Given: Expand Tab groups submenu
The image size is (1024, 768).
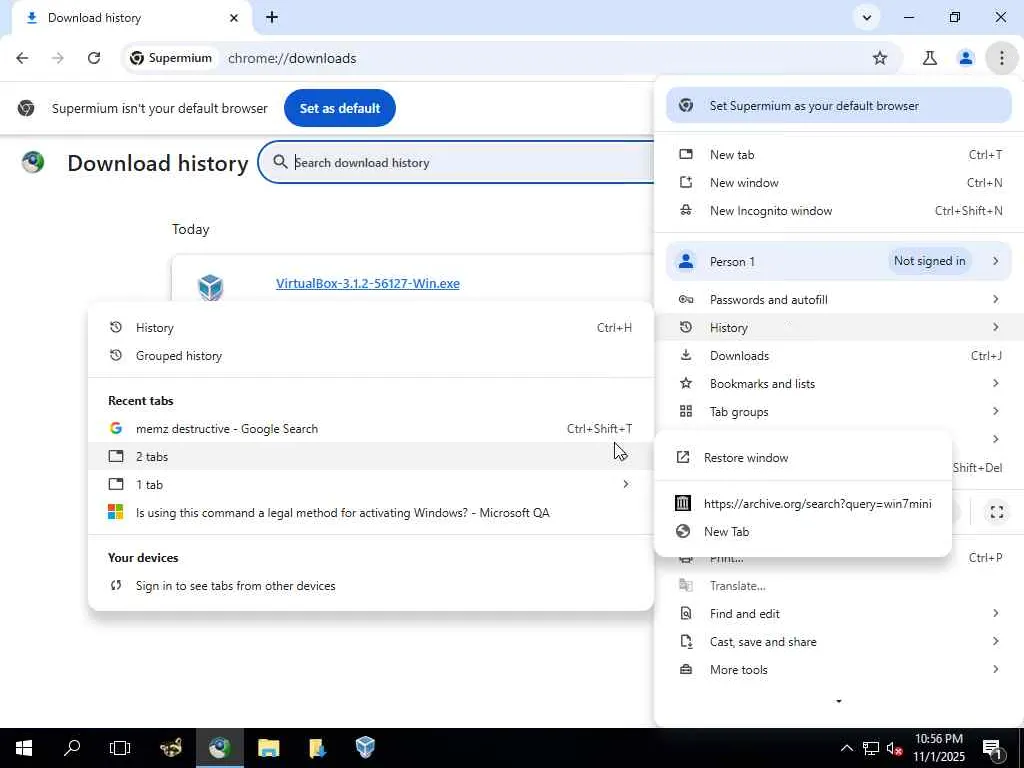Looking at the screenshot, I should point(839,412).
